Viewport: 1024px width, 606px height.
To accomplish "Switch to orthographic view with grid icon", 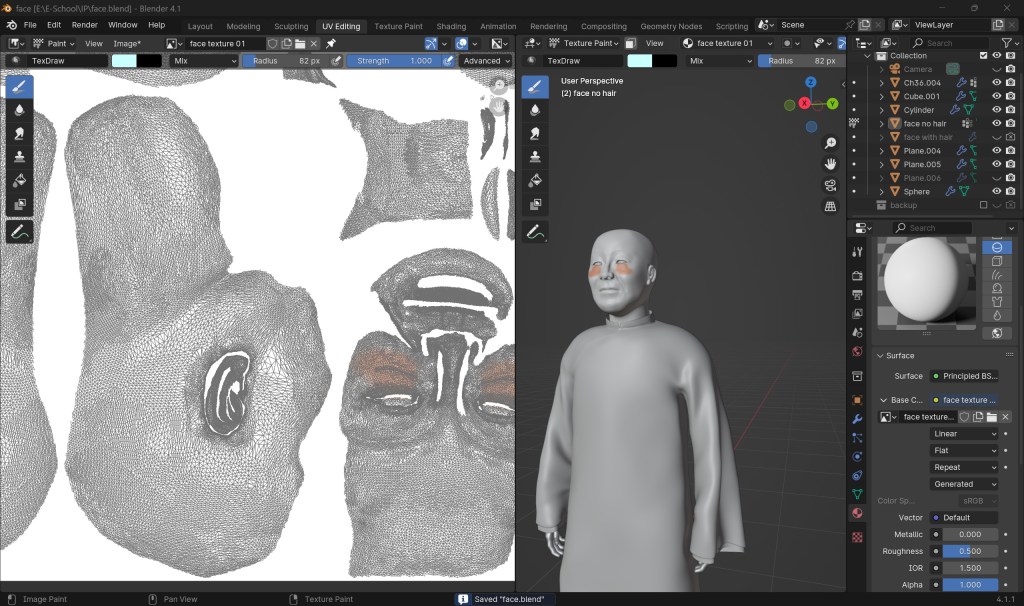I will [830, 207].
